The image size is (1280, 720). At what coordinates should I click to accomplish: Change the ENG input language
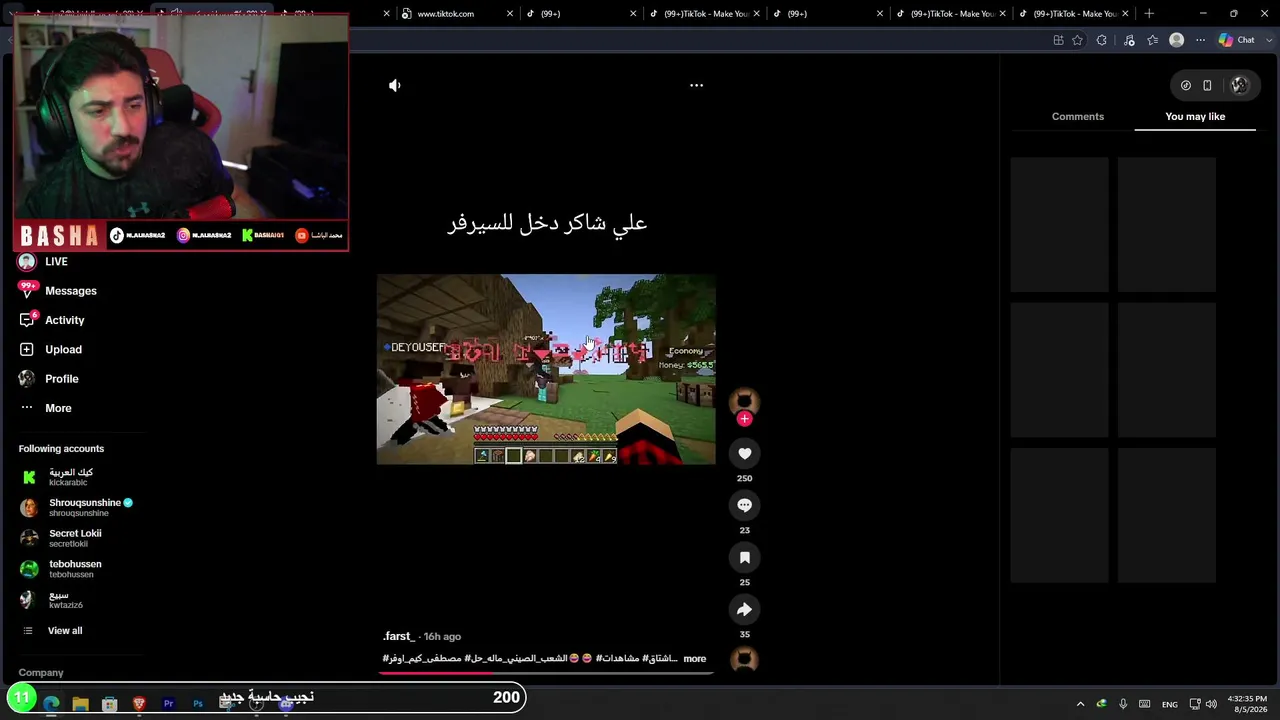pos(1169,705)
